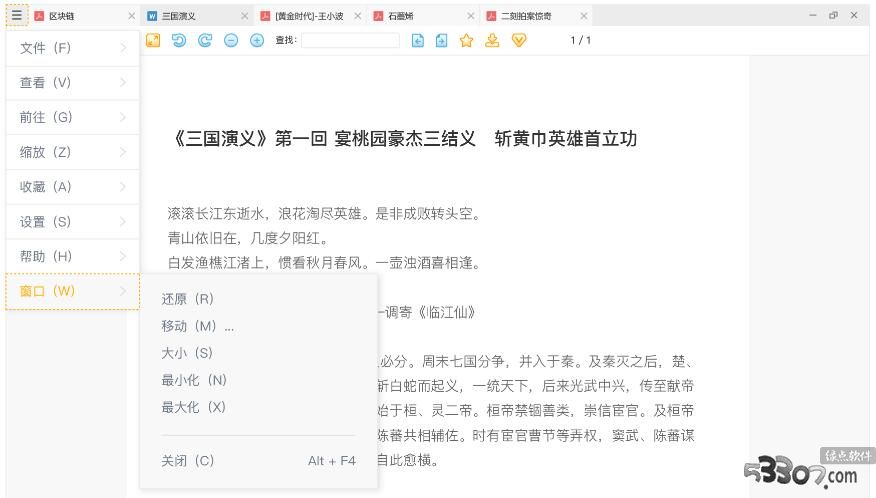Expand the 前往 submenu arrow
Viewport: 876px width, 498px height.
tap(123, 117)
